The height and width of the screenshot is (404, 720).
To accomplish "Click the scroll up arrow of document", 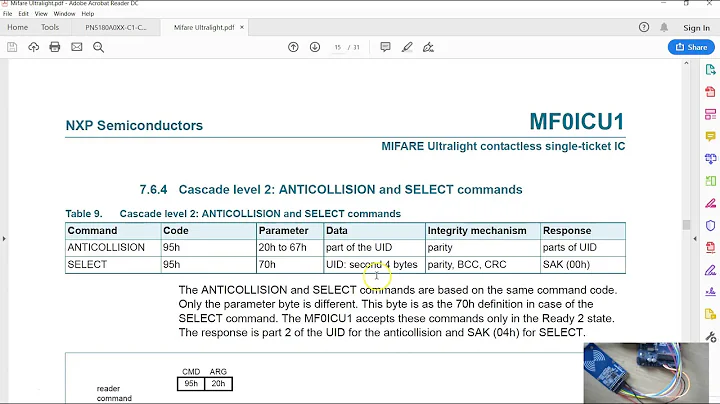I will (686, 63).
